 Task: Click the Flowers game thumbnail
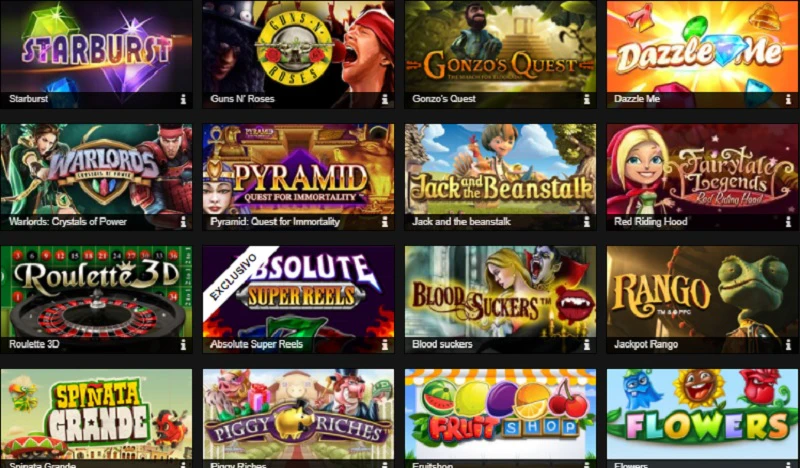point(702,414)
